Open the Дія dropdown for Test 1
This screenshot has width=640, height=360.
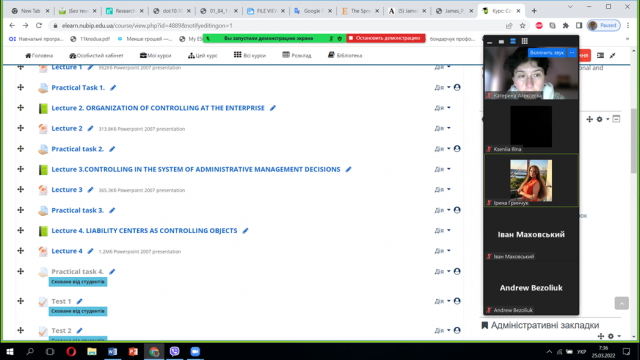coord(442,301)
